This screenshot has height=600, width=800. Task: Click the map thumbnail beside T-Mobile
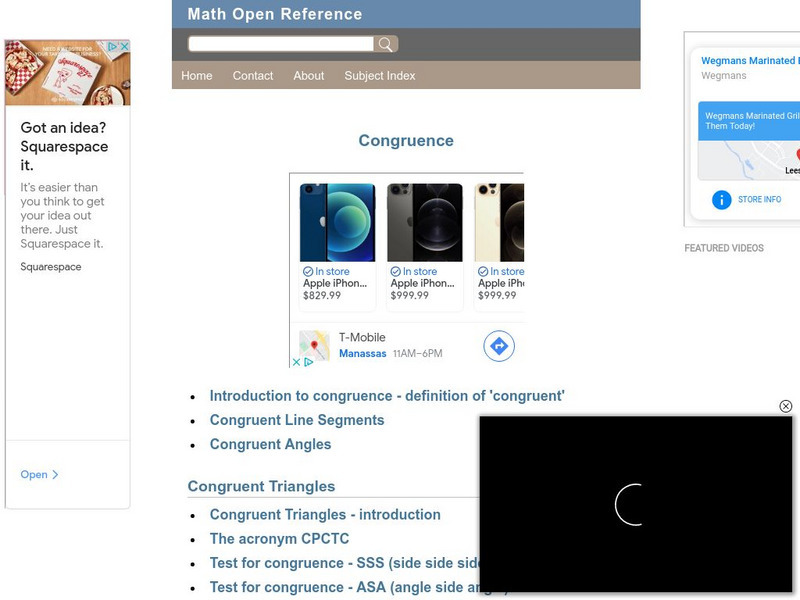pyautogui.click(x=314, y=345)
